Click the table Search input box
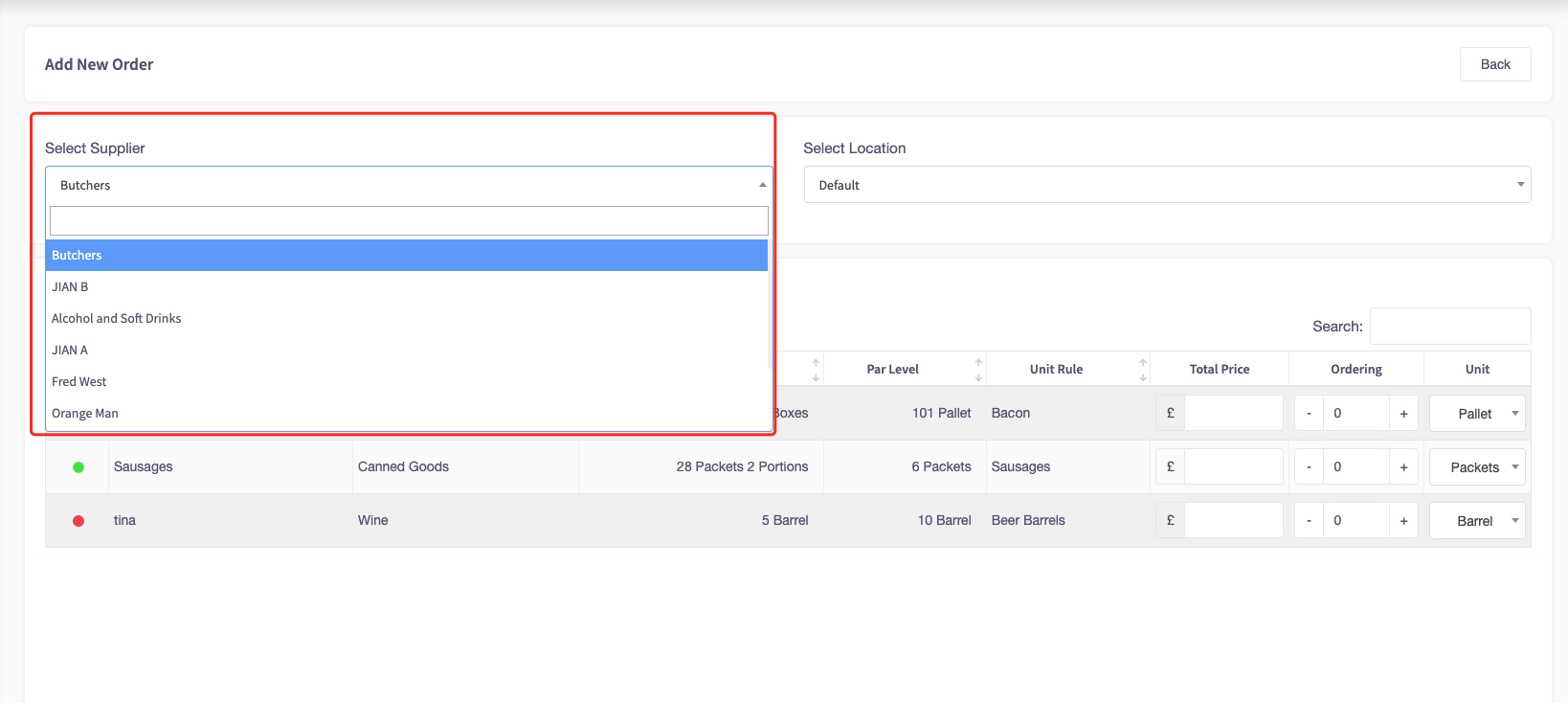The height and width of the screenshot is (703, 1568). tap(1450, 327)
